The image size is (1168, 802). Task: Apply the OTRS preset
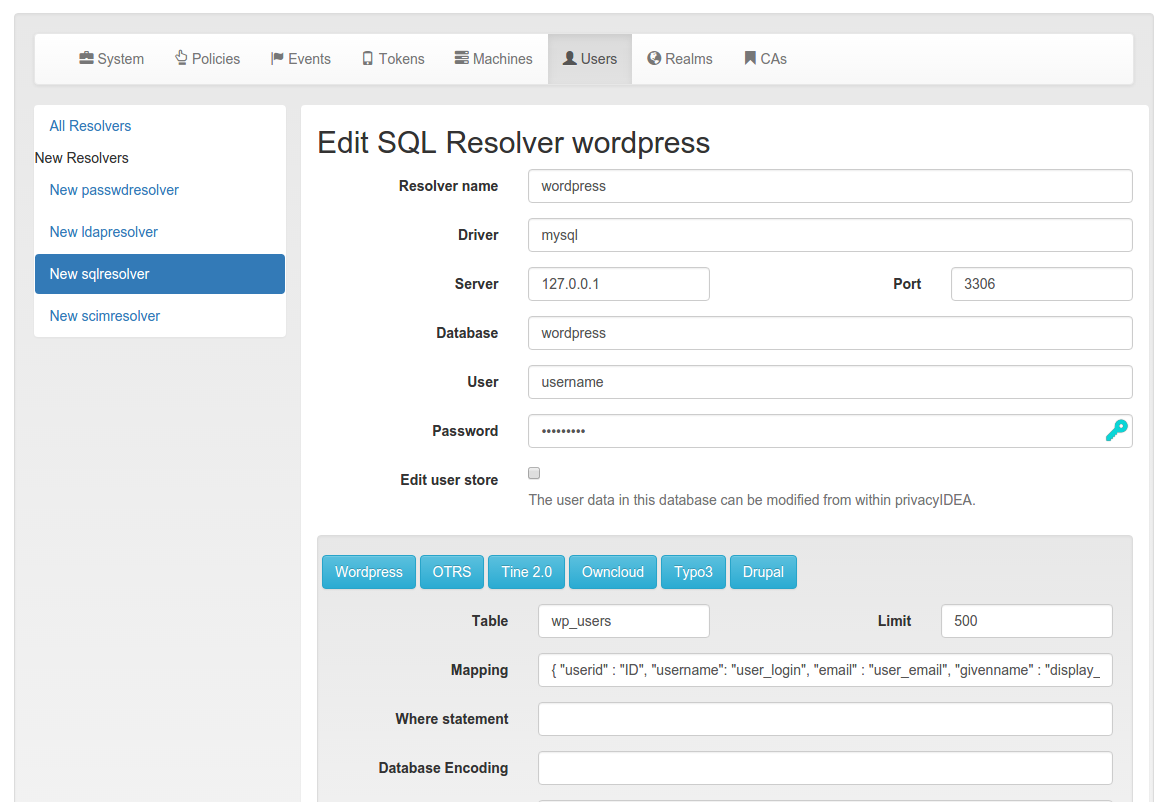click(451, 572)
